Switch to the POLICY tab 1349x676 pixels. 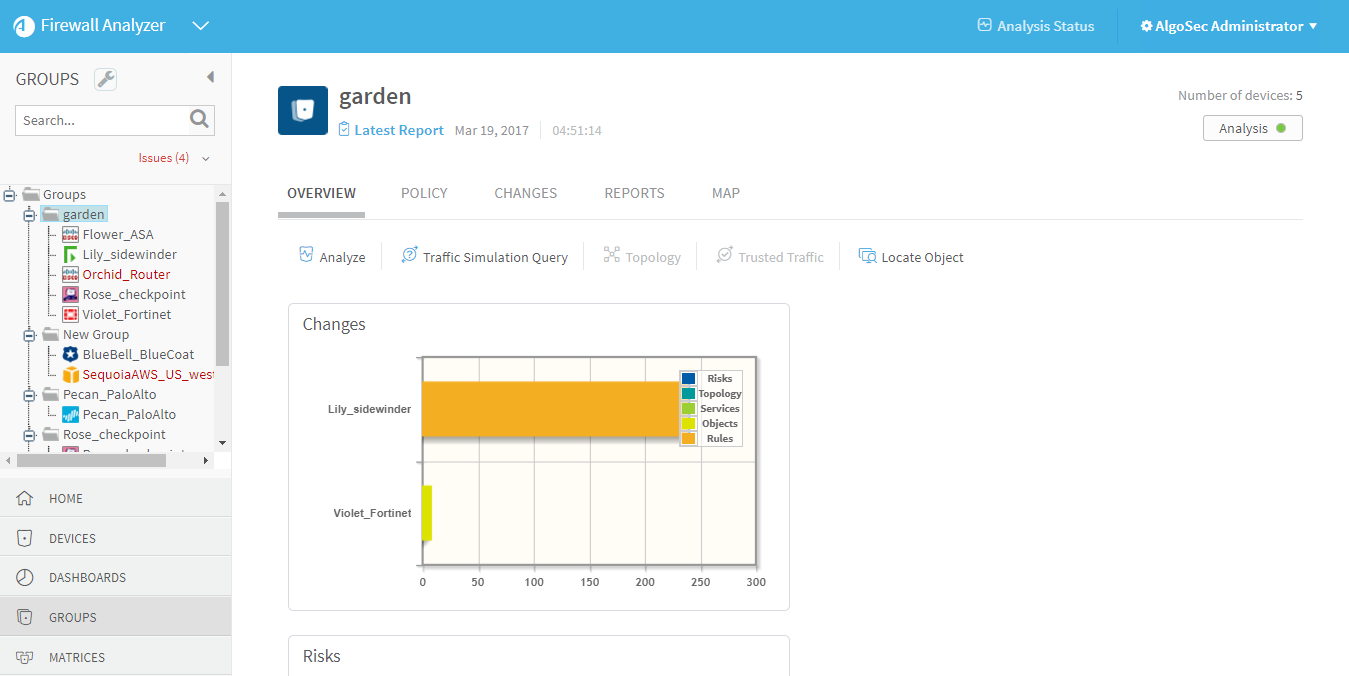coord(424,193)
